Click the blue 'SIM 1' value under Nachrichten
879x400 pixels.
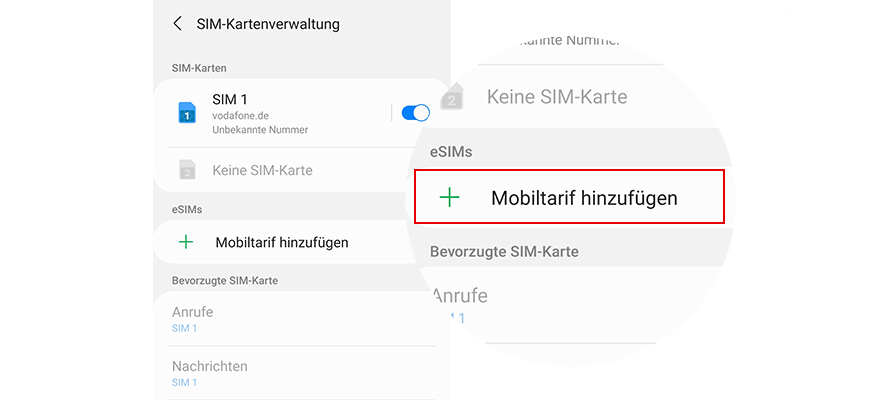(184, 383)
